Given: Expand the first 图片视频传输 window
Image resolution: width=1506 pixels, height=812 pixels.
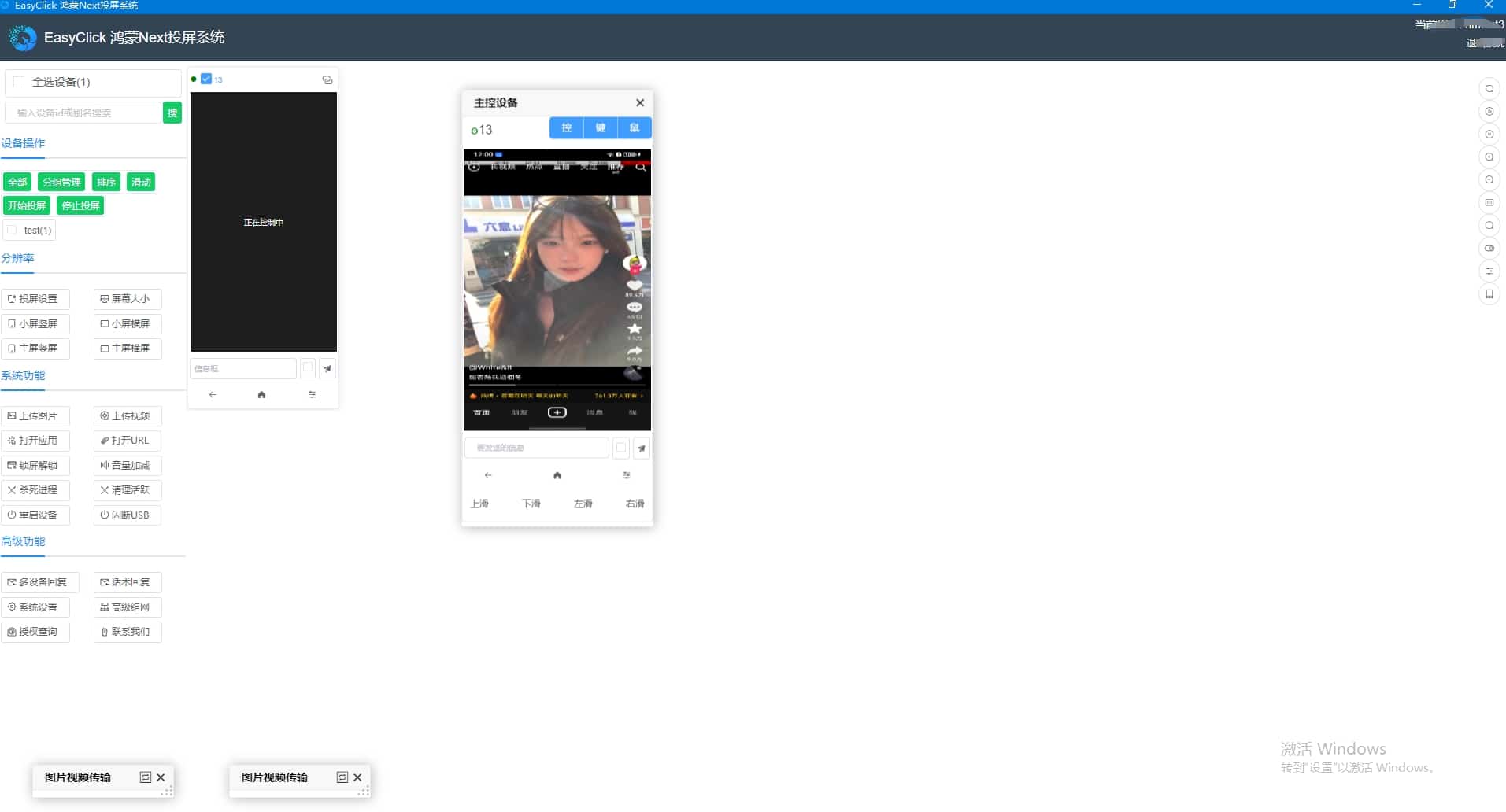Looking at the screenshot, I should tap(145, 777).
